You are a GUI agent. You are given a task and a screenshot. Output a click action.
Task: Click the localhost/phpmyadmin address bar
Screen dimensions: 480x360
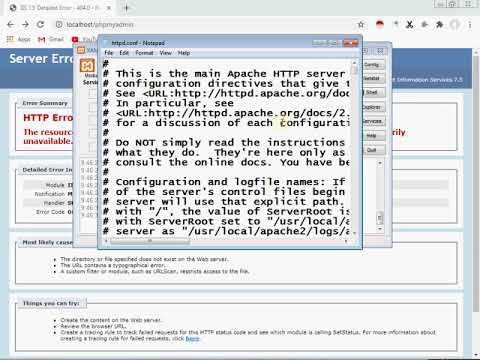(x=207, y=24)
